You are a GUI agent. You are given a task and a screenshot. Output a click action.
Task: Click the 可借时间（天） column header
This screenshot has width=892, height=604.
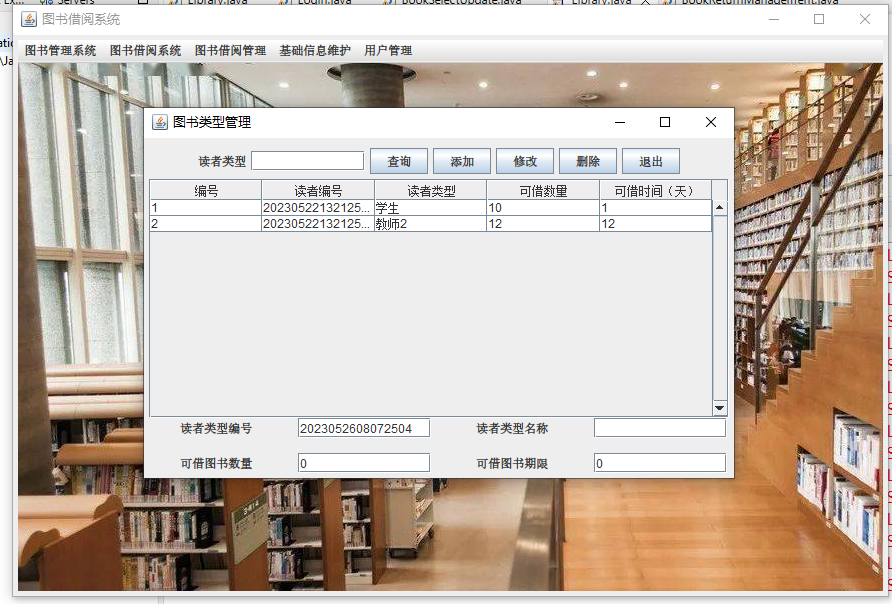[x=655, y=191]
